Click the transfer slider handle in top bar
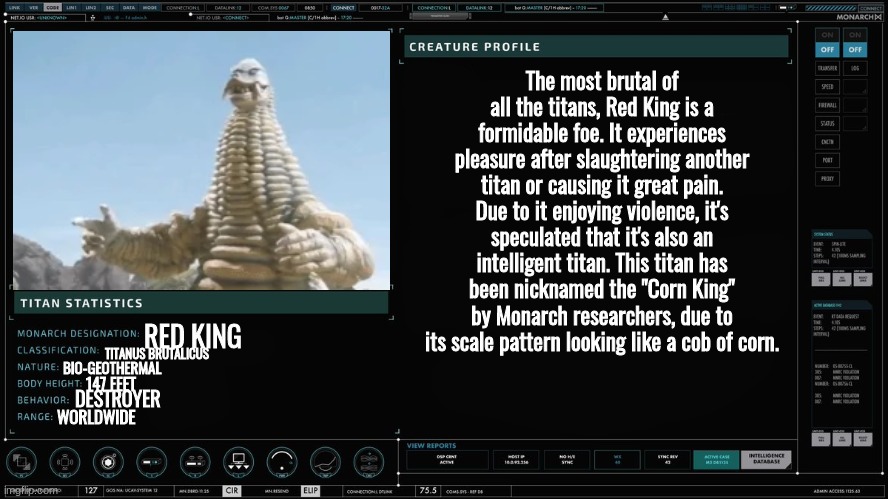The image size is (888, 499). [439, 16]
